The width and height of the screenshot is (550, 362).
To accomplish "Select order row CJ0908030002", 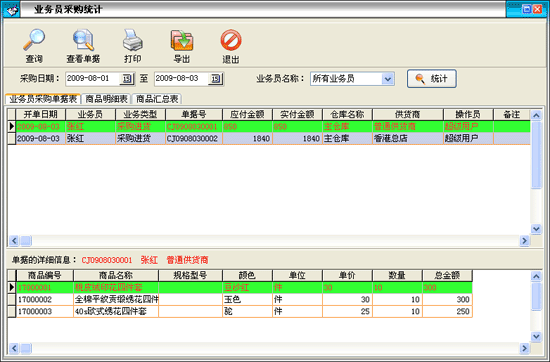I will coord(269,139).
